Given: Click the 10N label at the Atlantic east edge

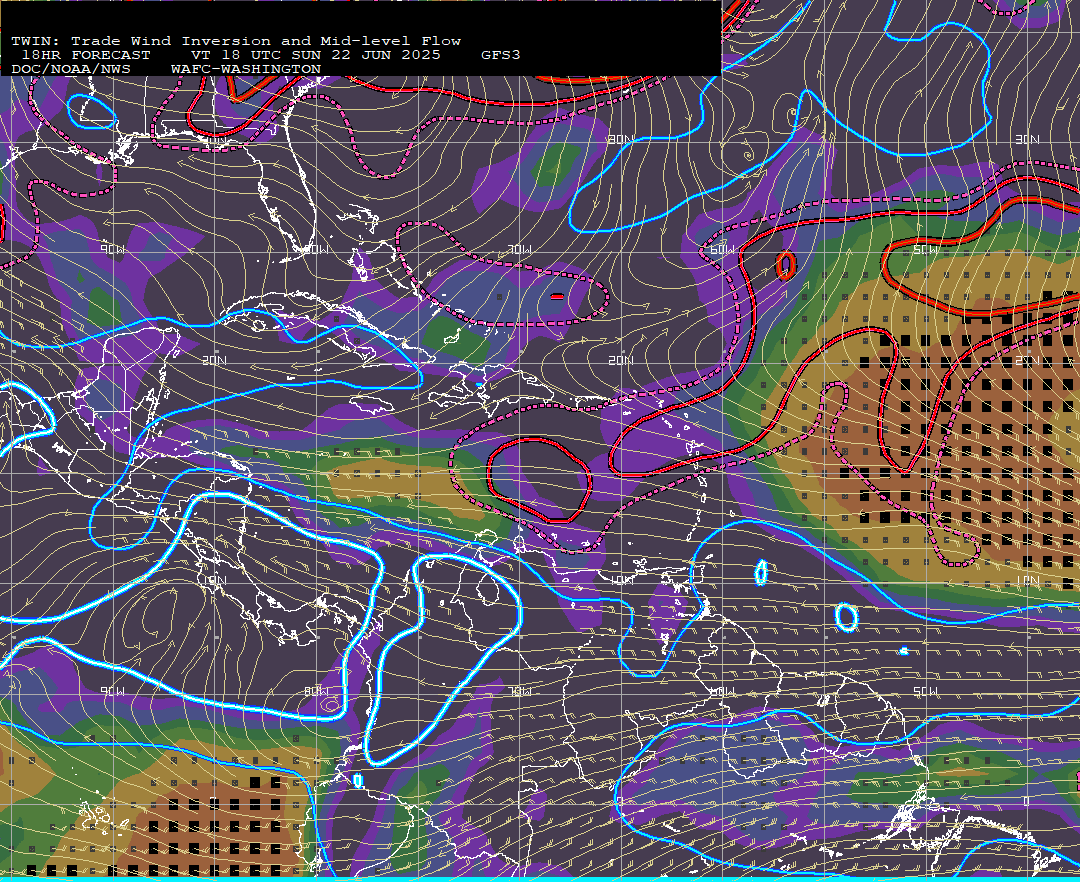Looking at the screenshot, I should click(1027, 580).
